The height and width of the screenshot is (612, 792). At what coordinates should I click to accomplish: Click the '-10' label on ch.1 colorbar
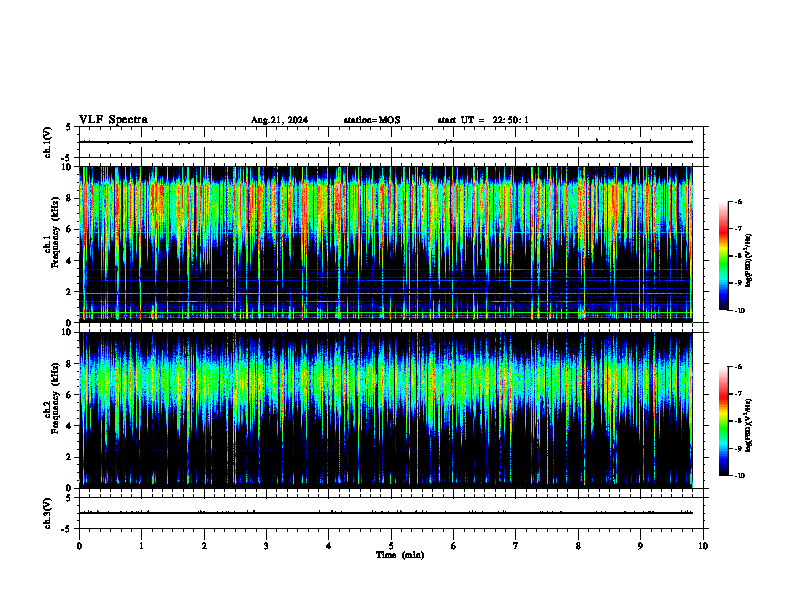coord(739,311)
